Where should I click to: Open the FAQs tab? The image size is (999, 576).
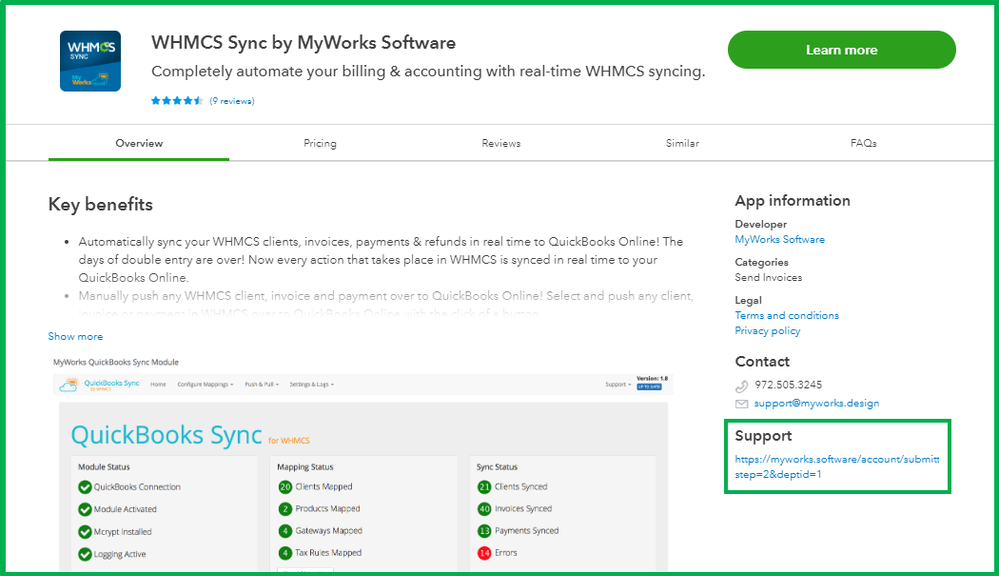click(863, 143)
